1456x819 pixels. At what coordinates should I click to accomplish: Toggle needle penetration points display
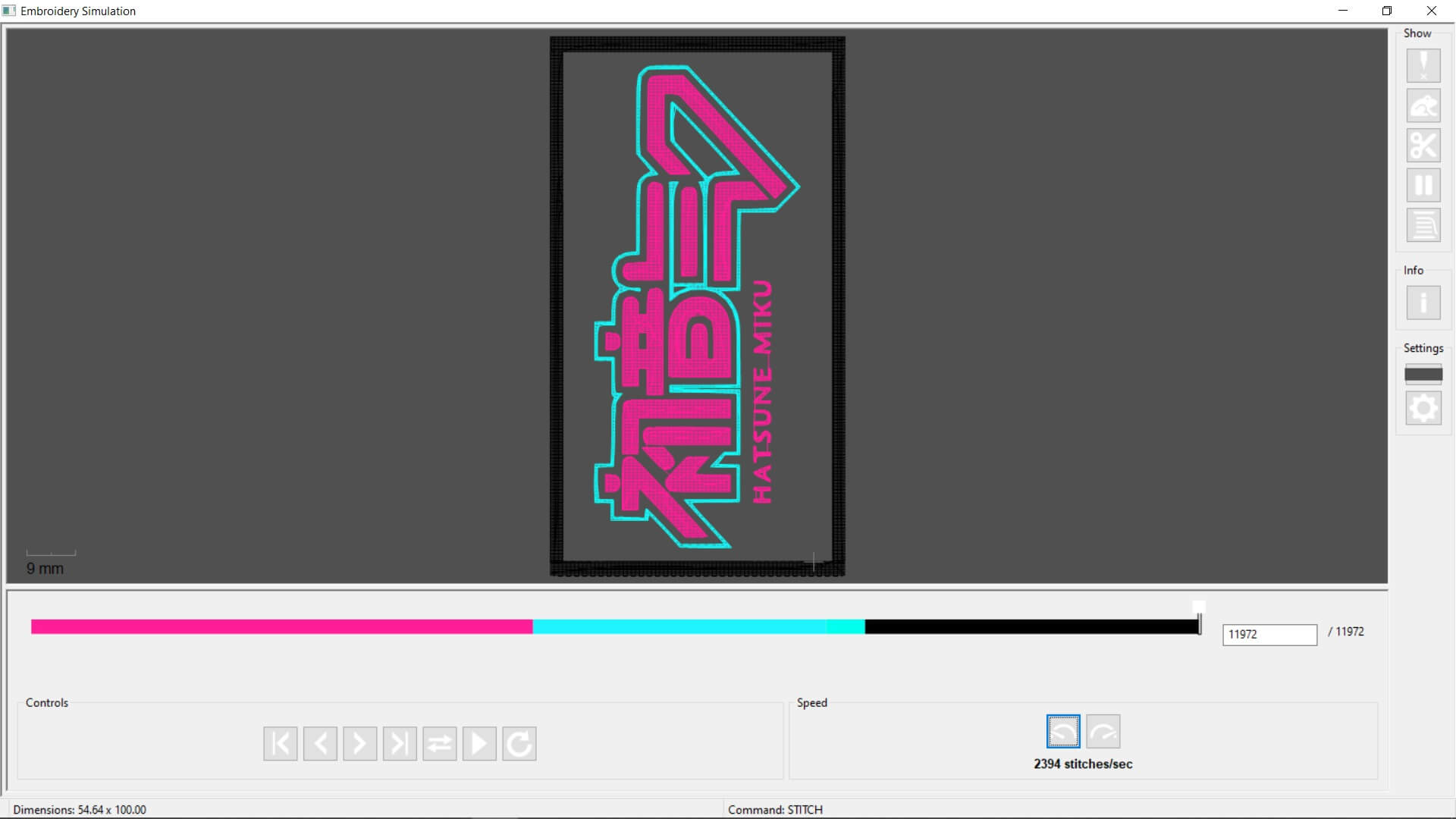1423,66
